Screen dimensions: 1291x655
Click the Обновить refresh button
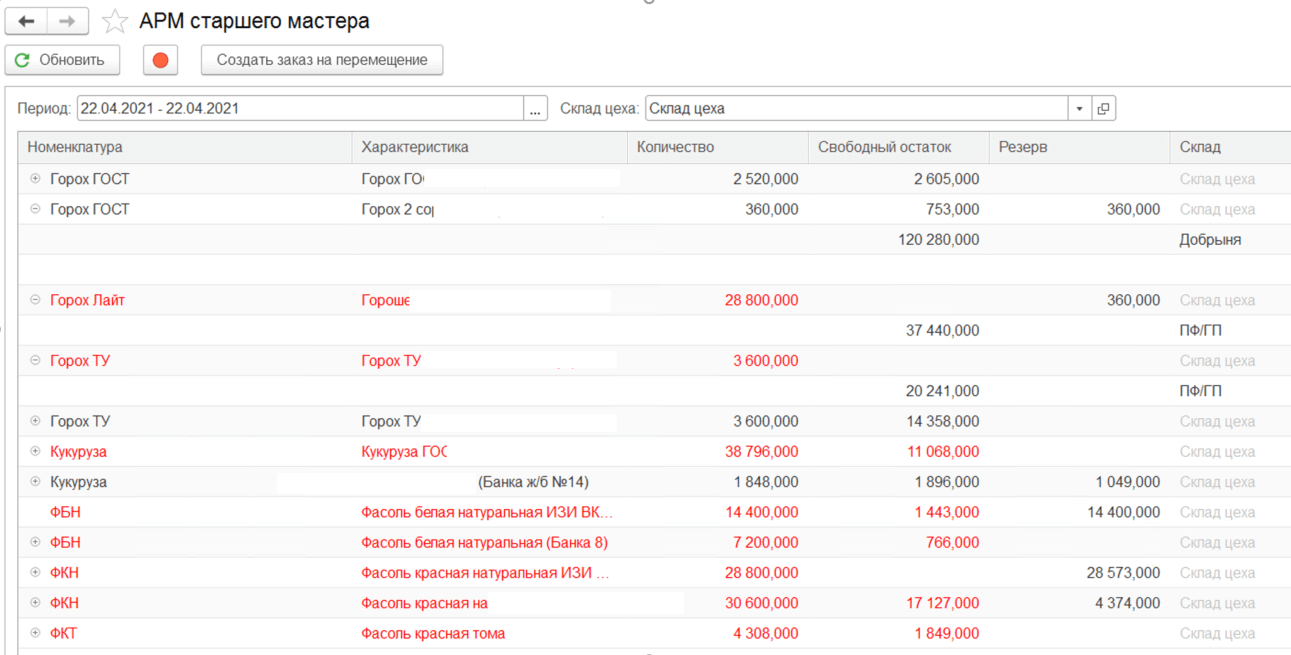(x=62, y=60)
